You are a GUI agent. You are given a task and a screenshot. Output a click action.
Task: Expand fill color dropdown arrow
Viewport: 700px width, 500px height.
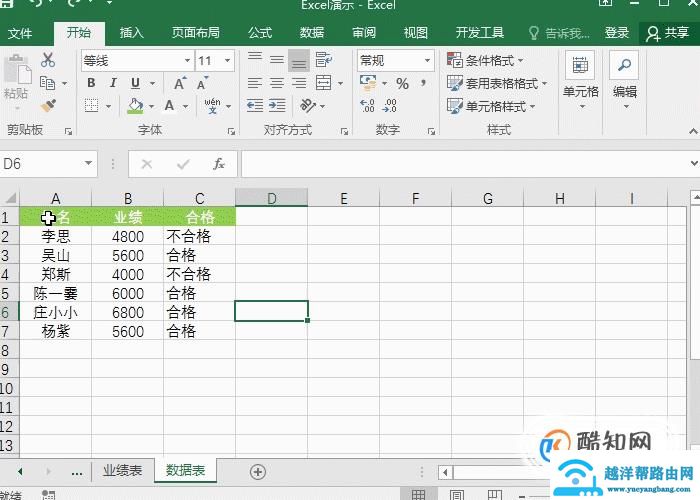click(x=151, y=106)
